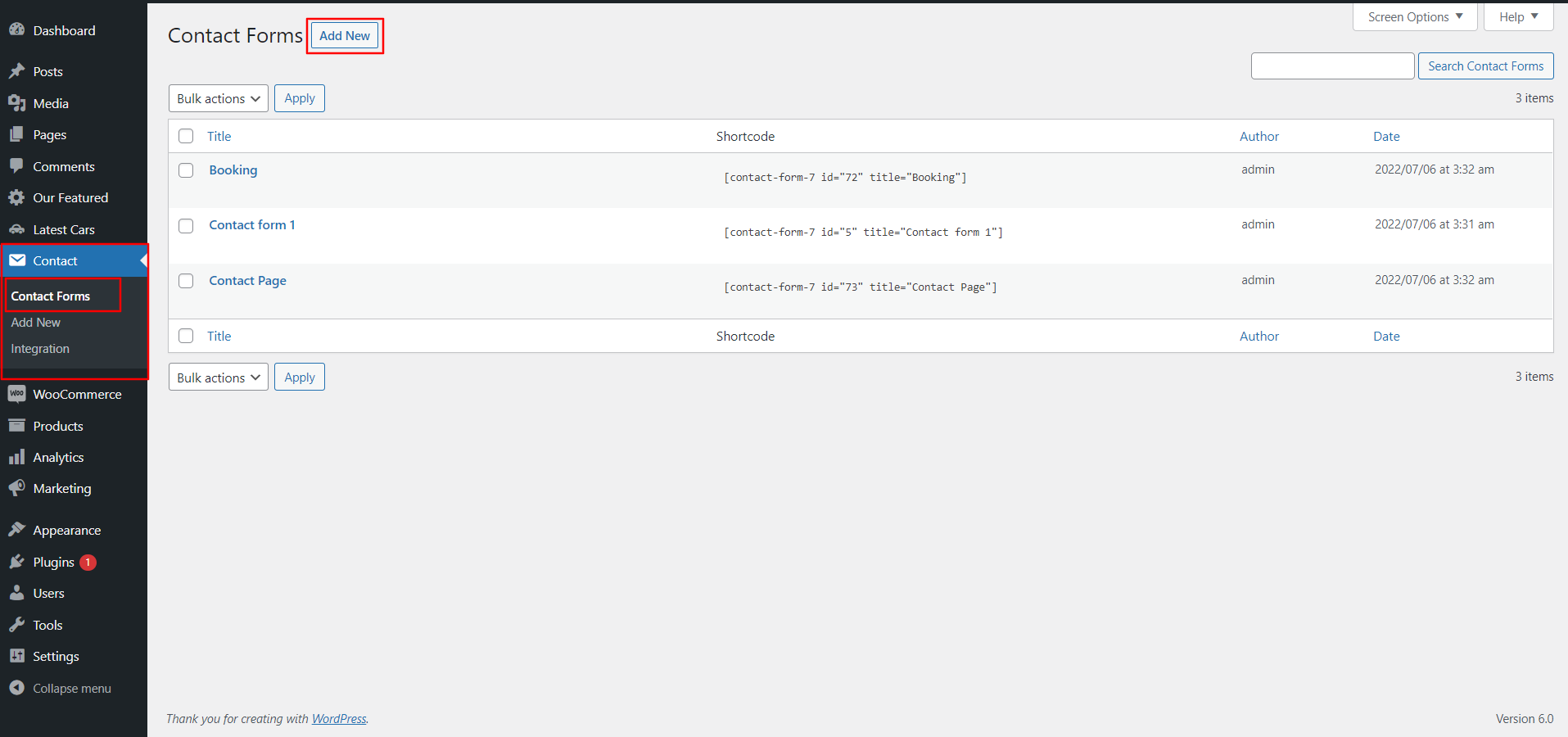Click the WooCommerce logo icon

16,394
